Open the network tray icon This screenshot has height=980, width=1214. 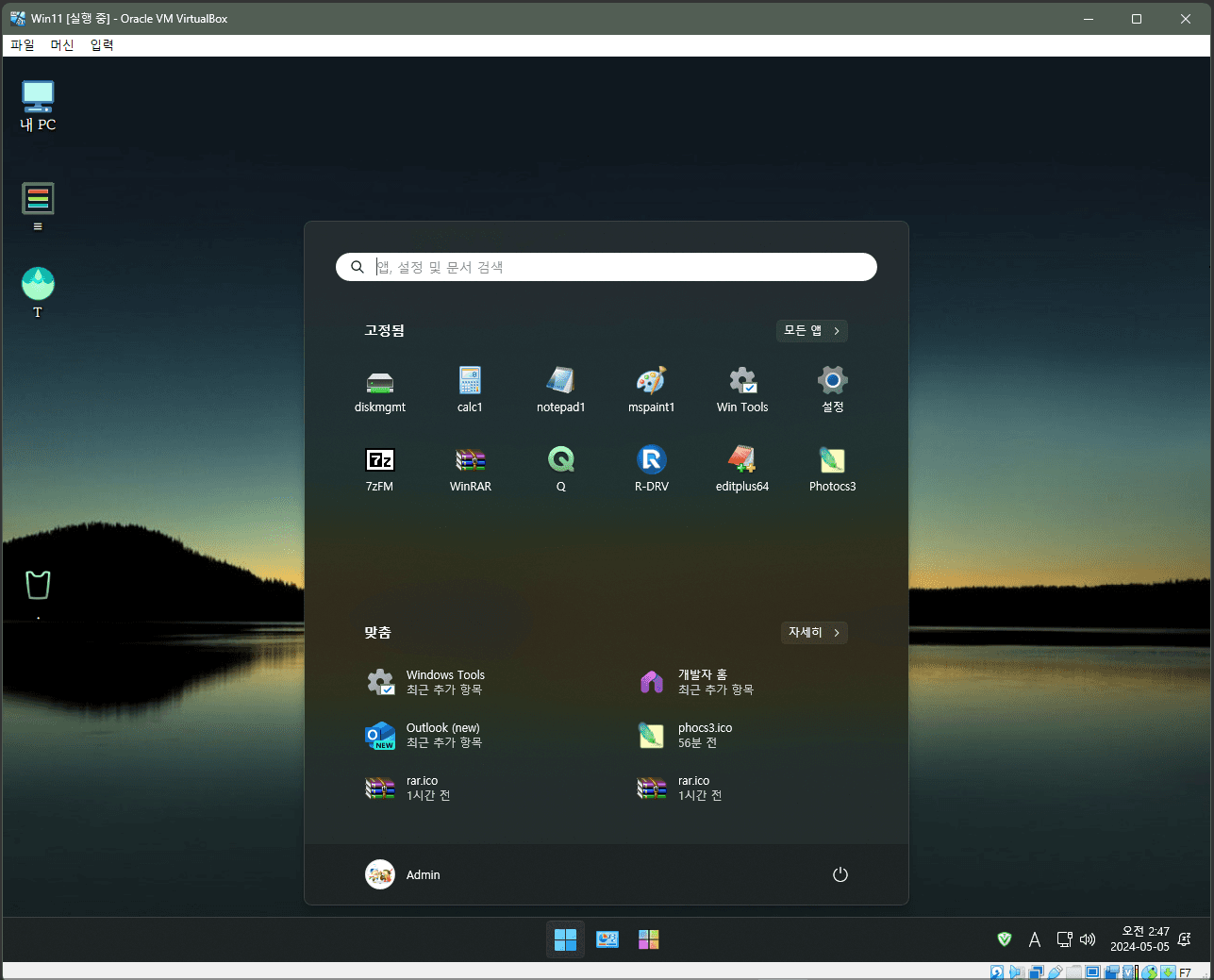(1064, 939)
